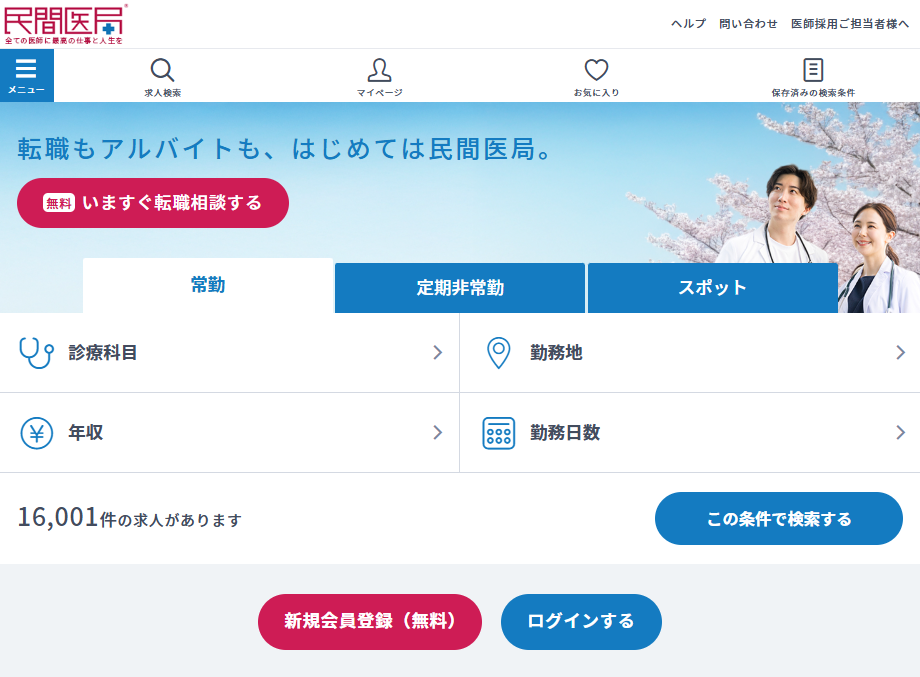Click the 民間医局 logo
This screenshot has width=920, height=677.
pyautogui.click(x=65, y=21)
